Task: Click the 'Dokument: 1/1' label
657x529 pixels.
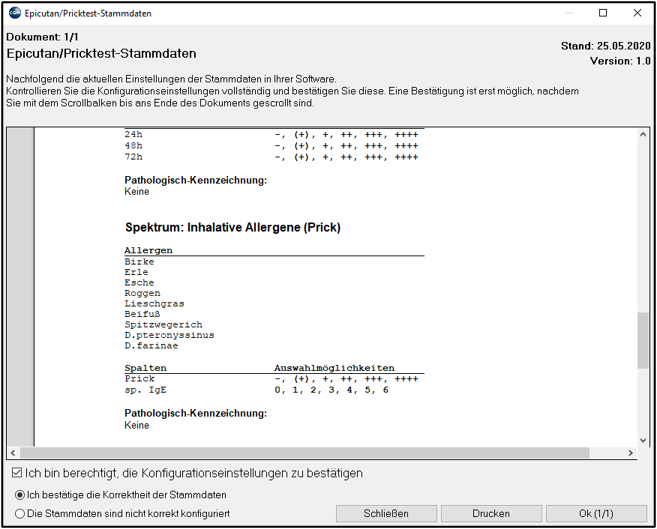Action: 42,37
